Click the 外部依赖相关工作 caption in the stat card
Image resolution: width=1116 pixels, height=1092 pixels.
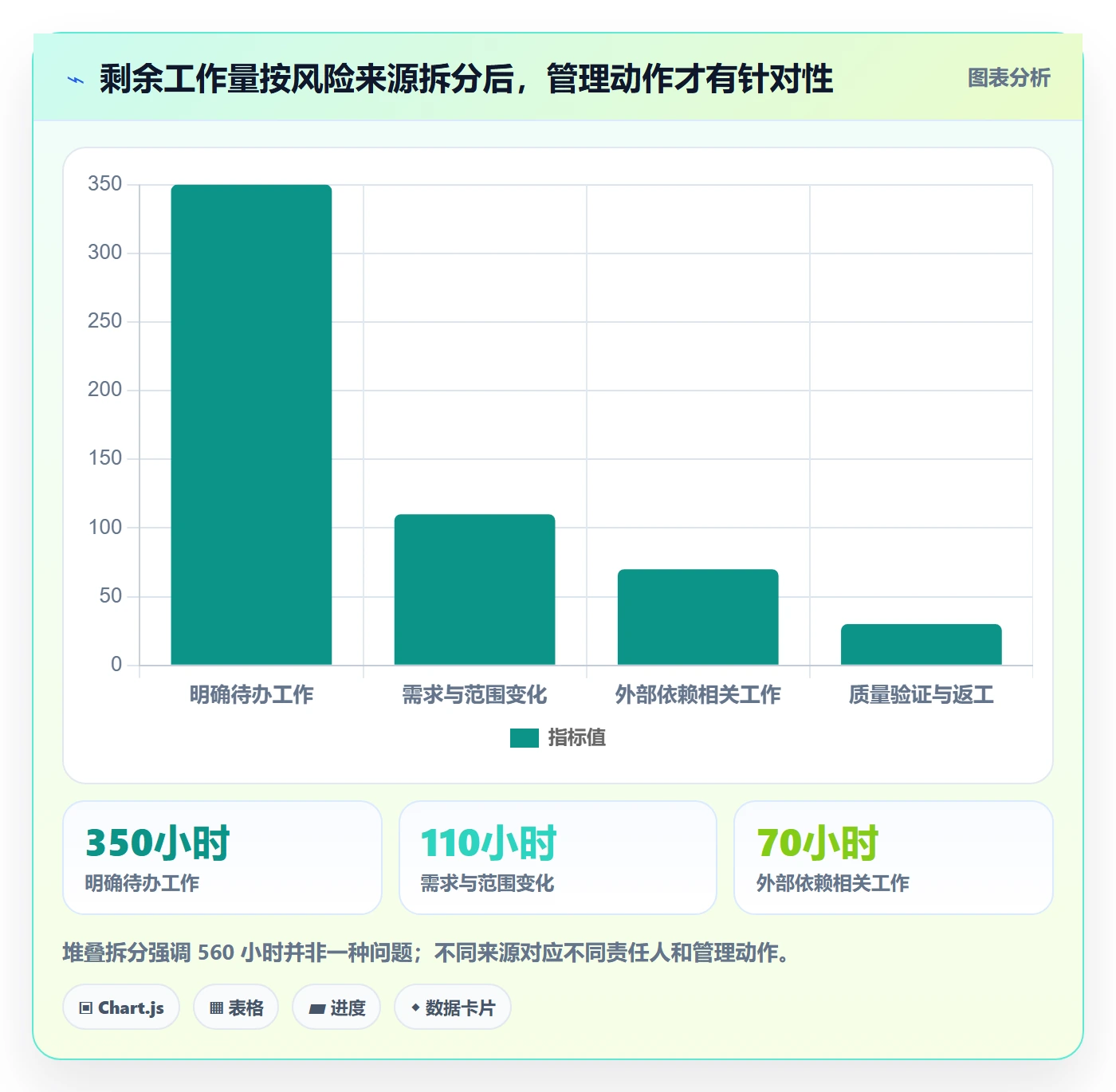click(832, 883)
